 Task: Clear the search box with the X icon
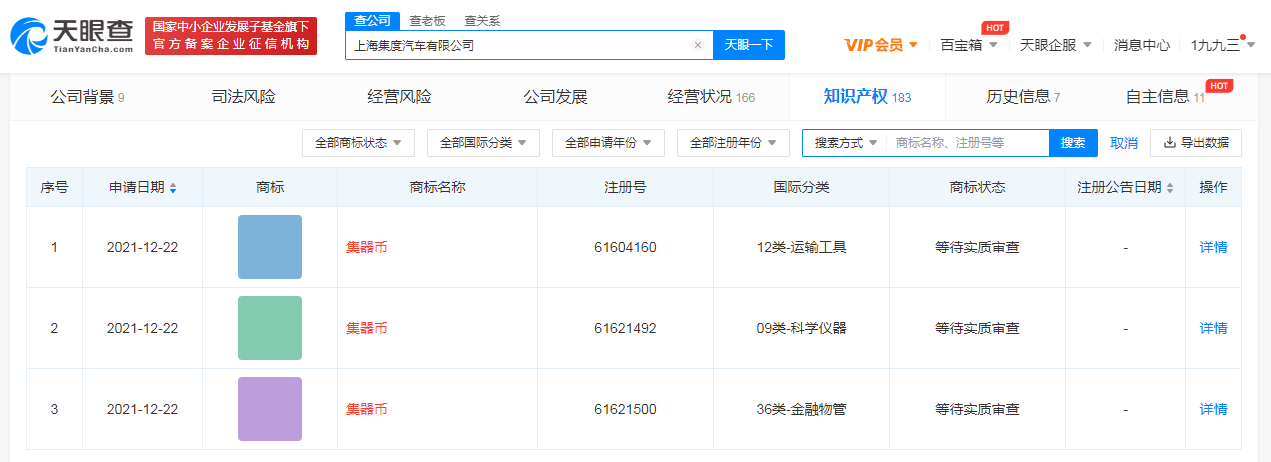point(698,45)
